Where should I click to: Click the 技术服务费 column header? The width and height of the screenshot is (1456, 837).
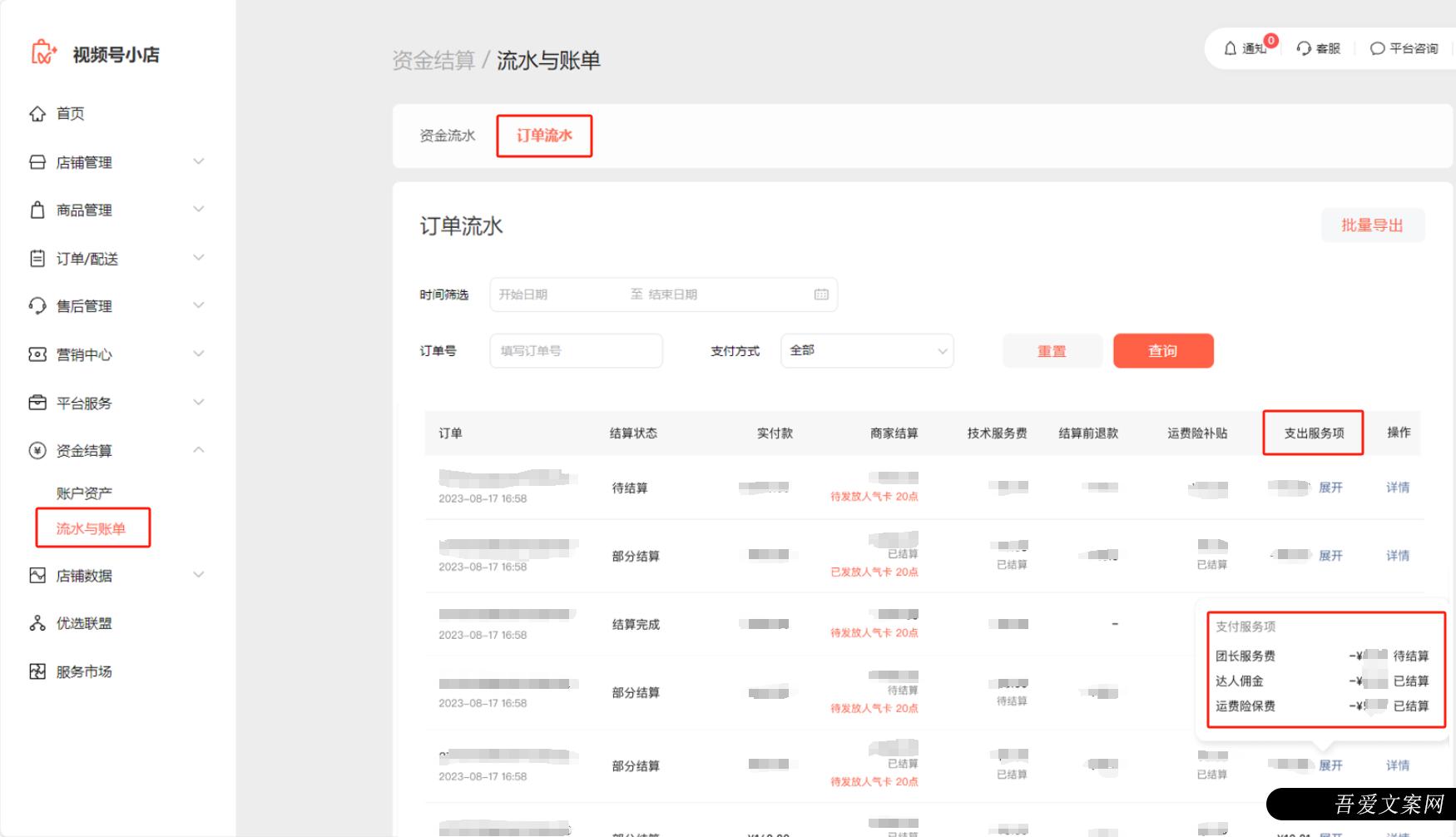997,433
